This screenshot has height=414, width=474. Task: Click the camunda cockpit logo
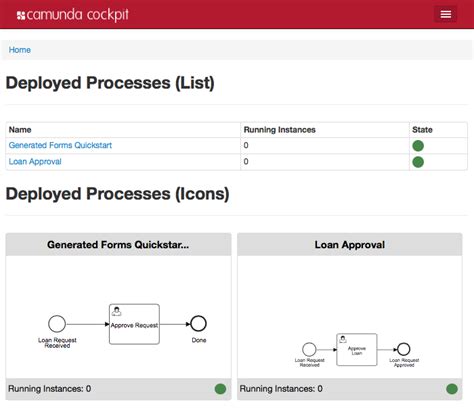(73, 15)
